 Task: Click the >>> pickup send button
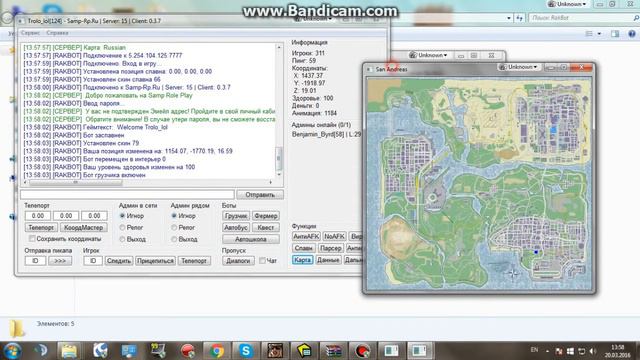(x=60, y=260)
